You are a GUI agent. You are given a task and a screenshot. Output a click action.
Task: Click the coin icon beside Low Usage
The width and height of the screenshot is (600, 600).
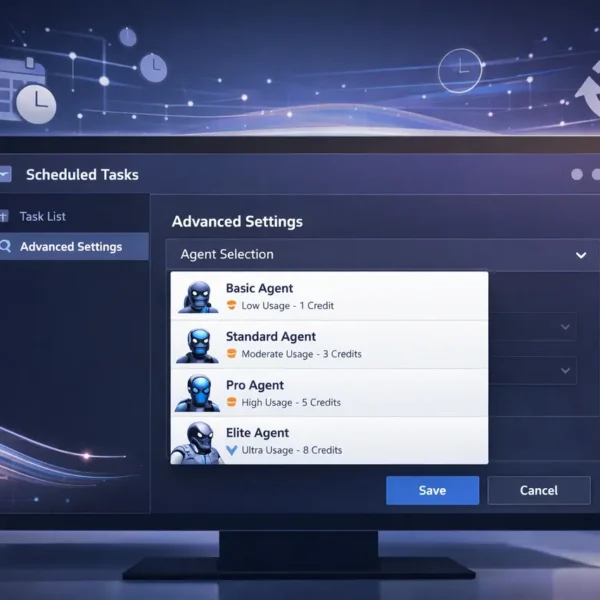(x=232, y=305)
